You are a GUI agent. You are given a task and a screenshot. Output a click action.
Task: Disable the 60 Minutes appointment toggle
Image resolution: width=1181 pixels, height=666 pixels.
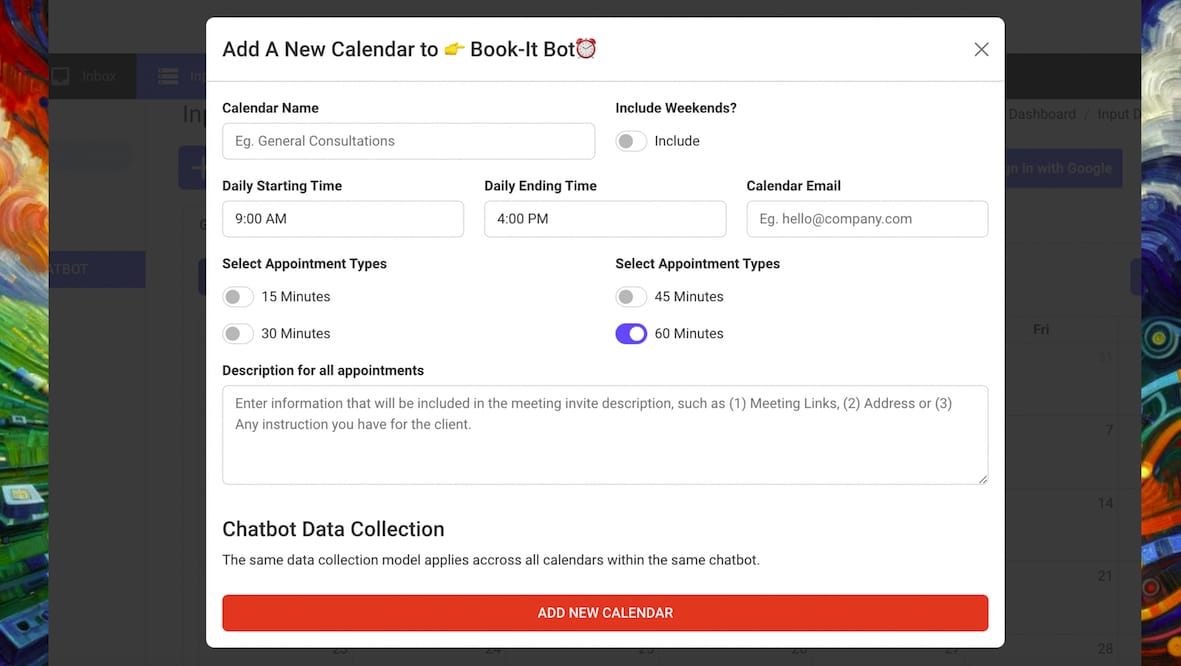[x=631, y=334]
